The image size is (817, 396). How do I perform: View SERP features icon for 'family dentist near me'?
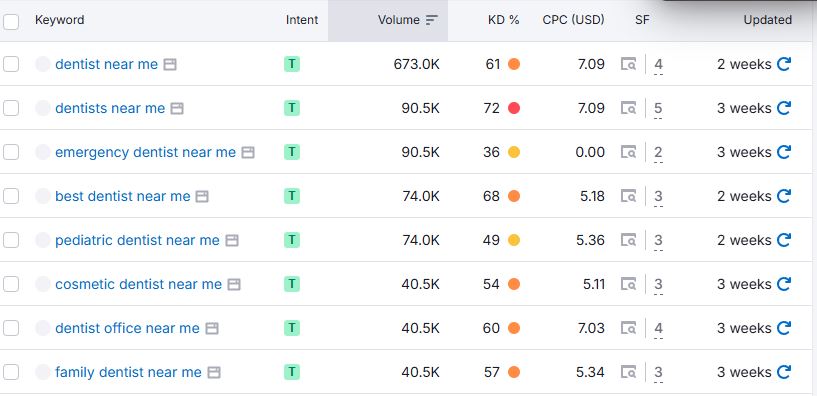tap(628, 372)
